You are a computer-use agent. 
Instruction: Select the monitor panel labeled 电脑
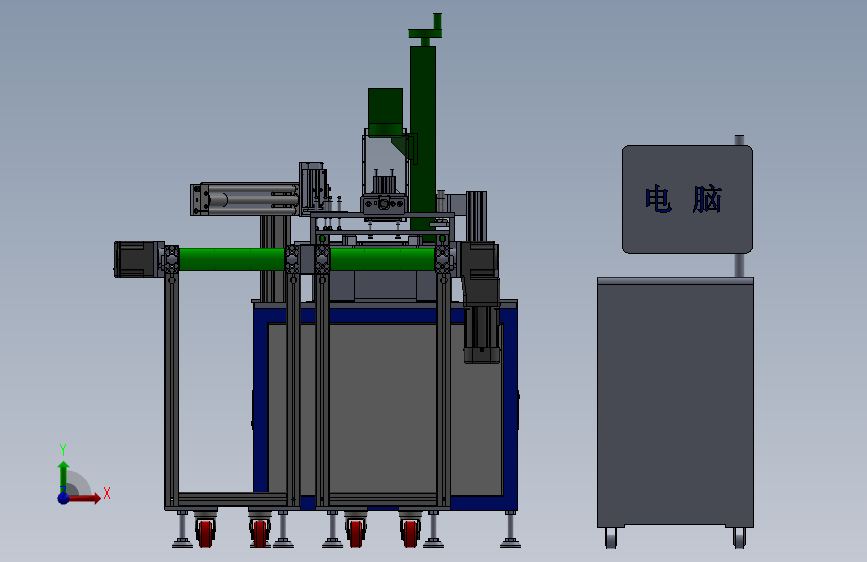point(687,199)
